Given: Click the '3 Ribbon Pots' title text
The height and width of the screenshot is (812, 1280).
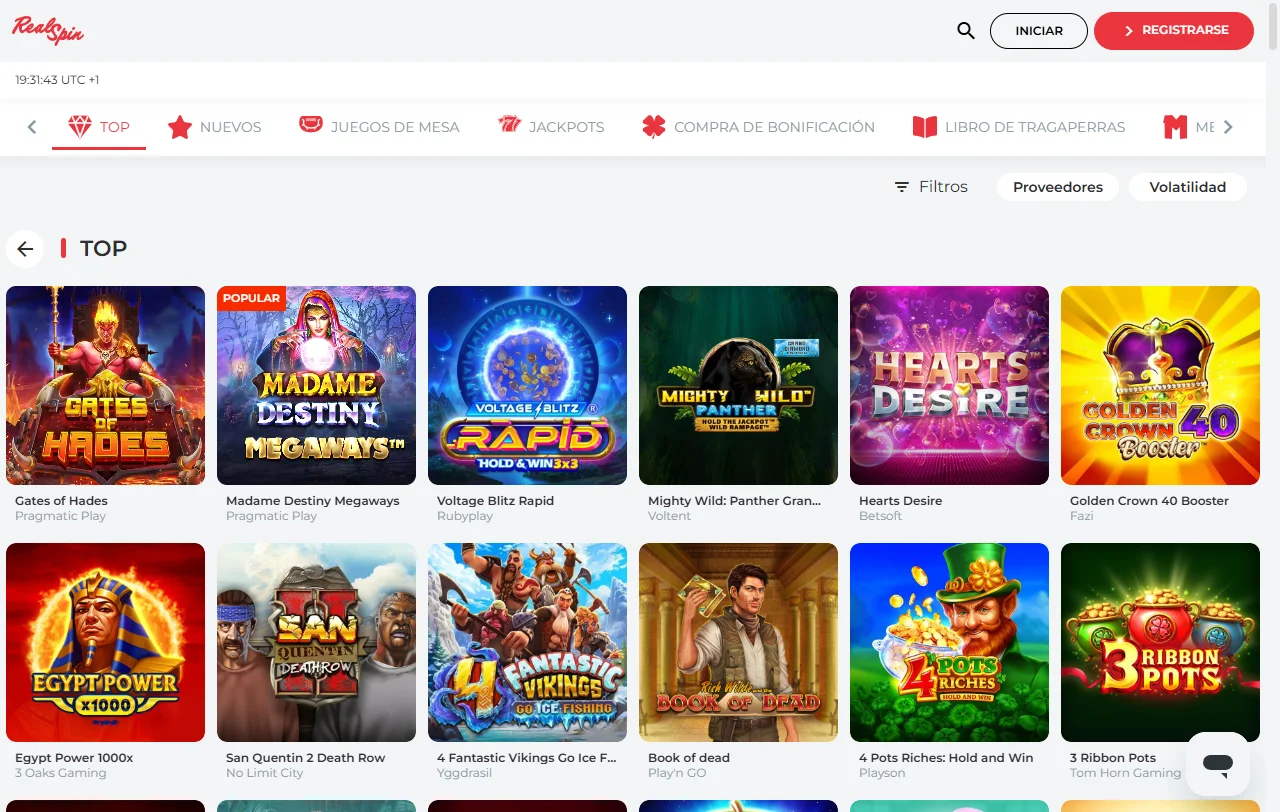Looking at the screenshot, I should click(1113, 758).
